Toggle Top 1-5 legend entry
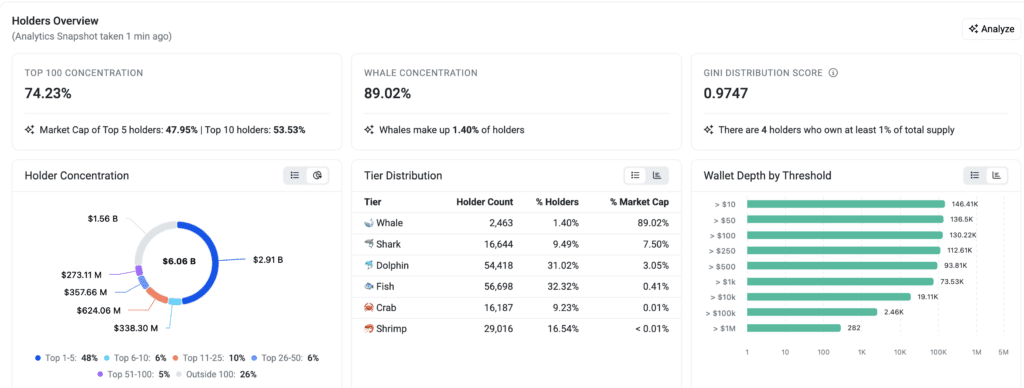1024x388 pixels. pyautogui.click(x=66, y=358)
